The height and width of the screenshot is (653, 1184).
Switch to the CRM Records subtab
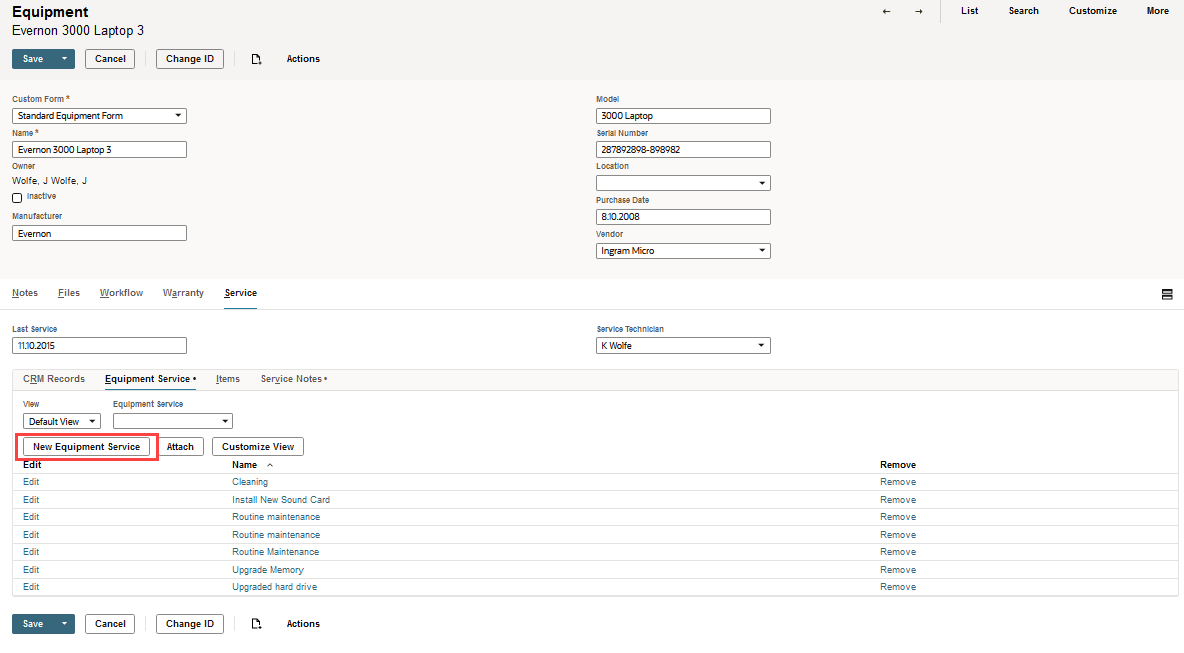[54, 379]
